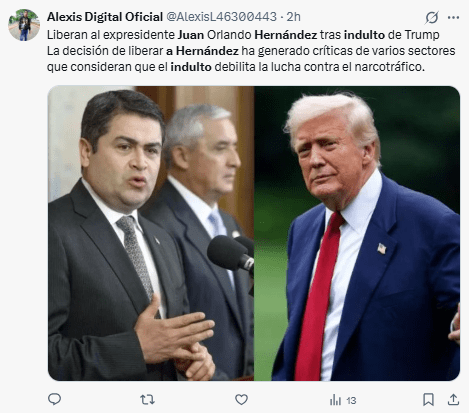Open the author's profile picture
This screenshot has height=413, width=469.
(24, 25)
